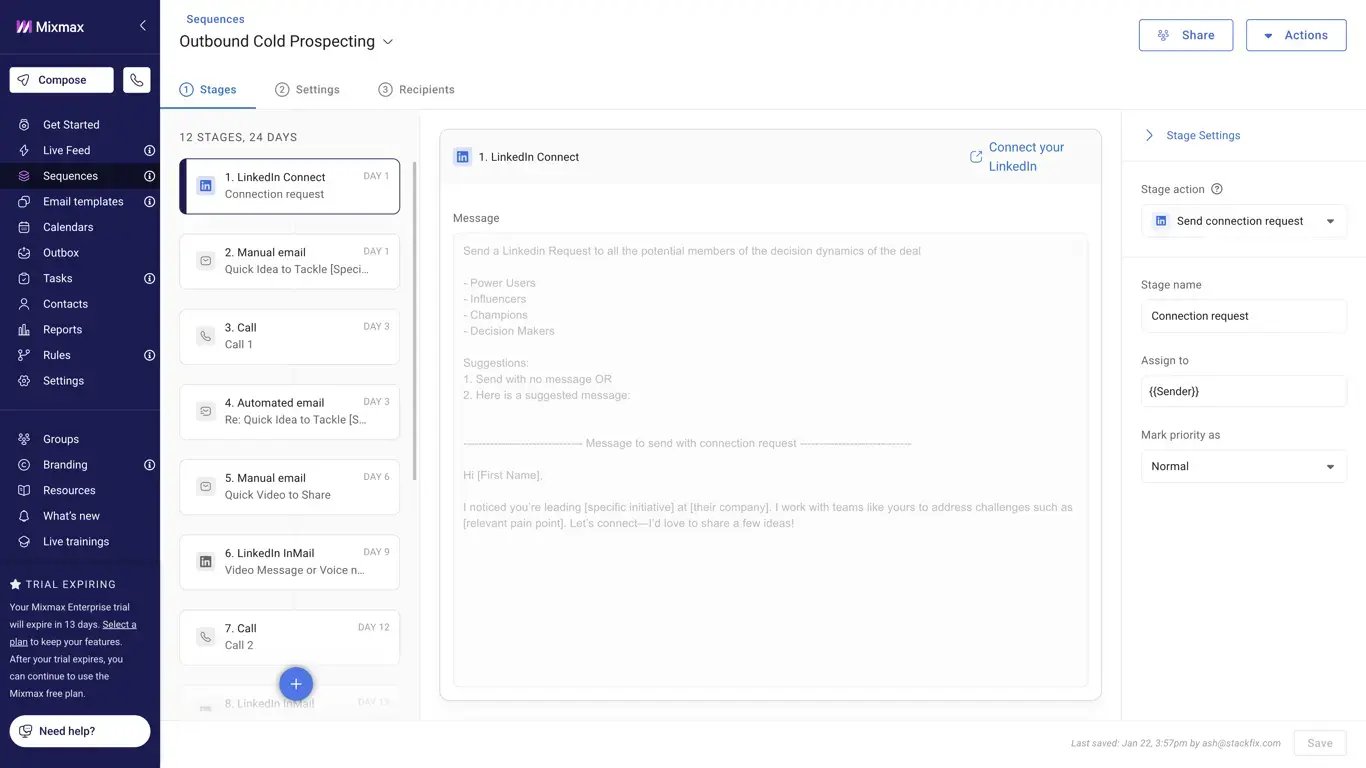Click the help icon beside Stage action
Screen dimensions: 1366x768
click(1217, 189)
